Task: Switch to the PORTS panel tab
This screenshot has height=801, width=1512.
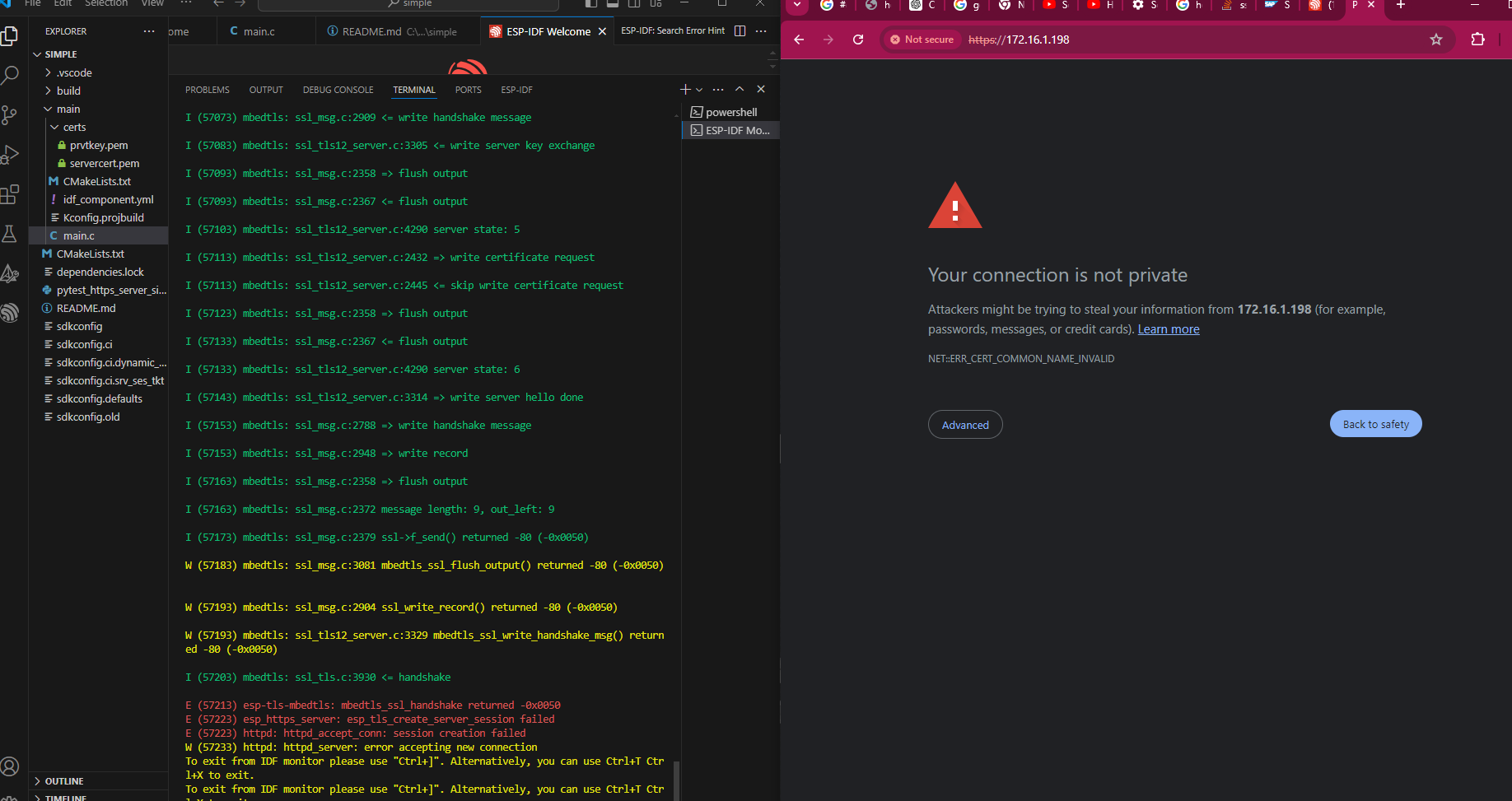Action: [468, 90]
